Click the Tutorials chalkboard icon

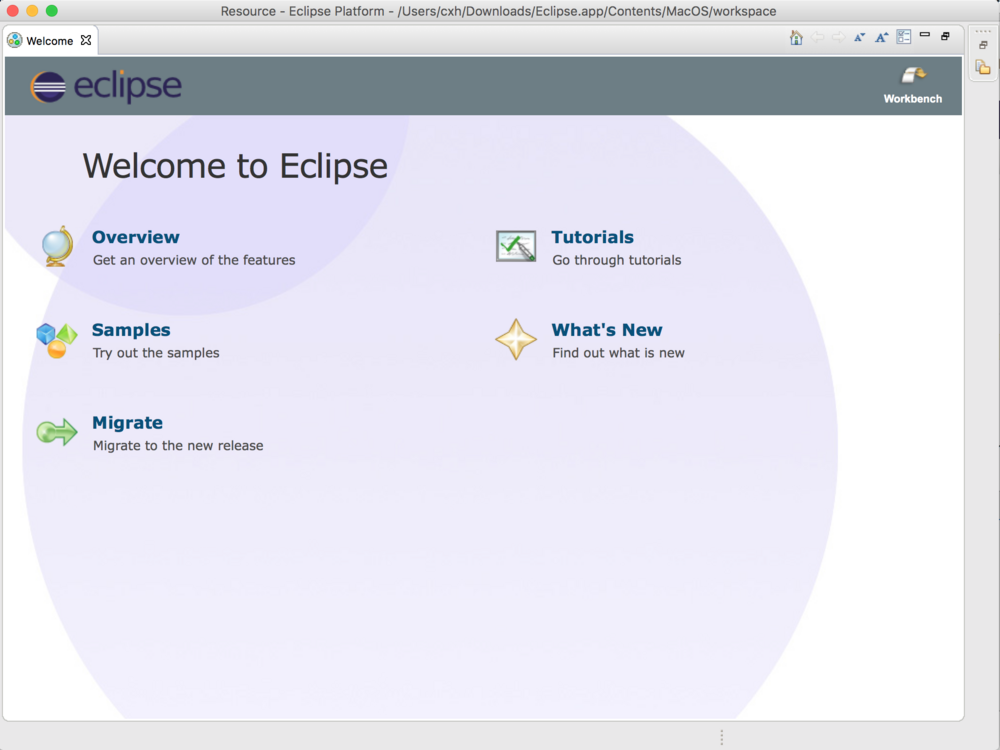click(x=516, y=246)
